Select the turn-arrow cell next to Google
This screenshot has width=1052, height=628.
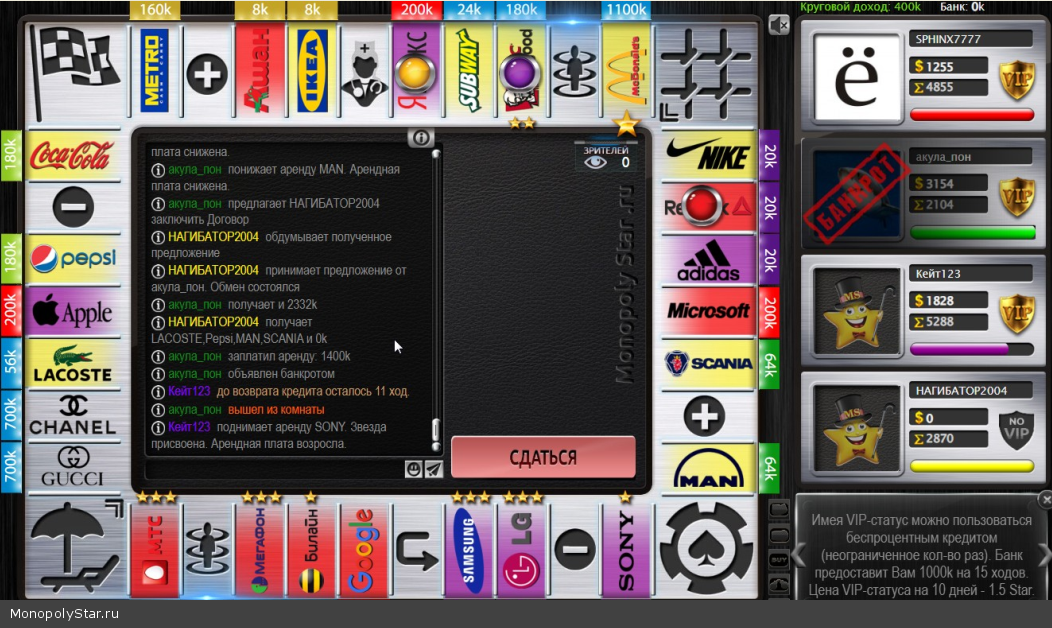tap(417, 550)
